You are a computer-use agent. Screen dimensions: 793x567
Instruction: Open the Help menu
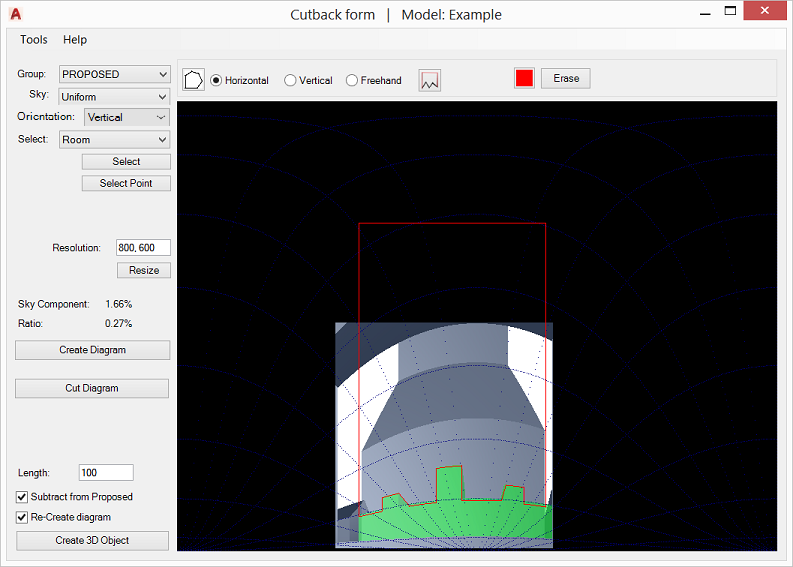[x=75, y=40]
